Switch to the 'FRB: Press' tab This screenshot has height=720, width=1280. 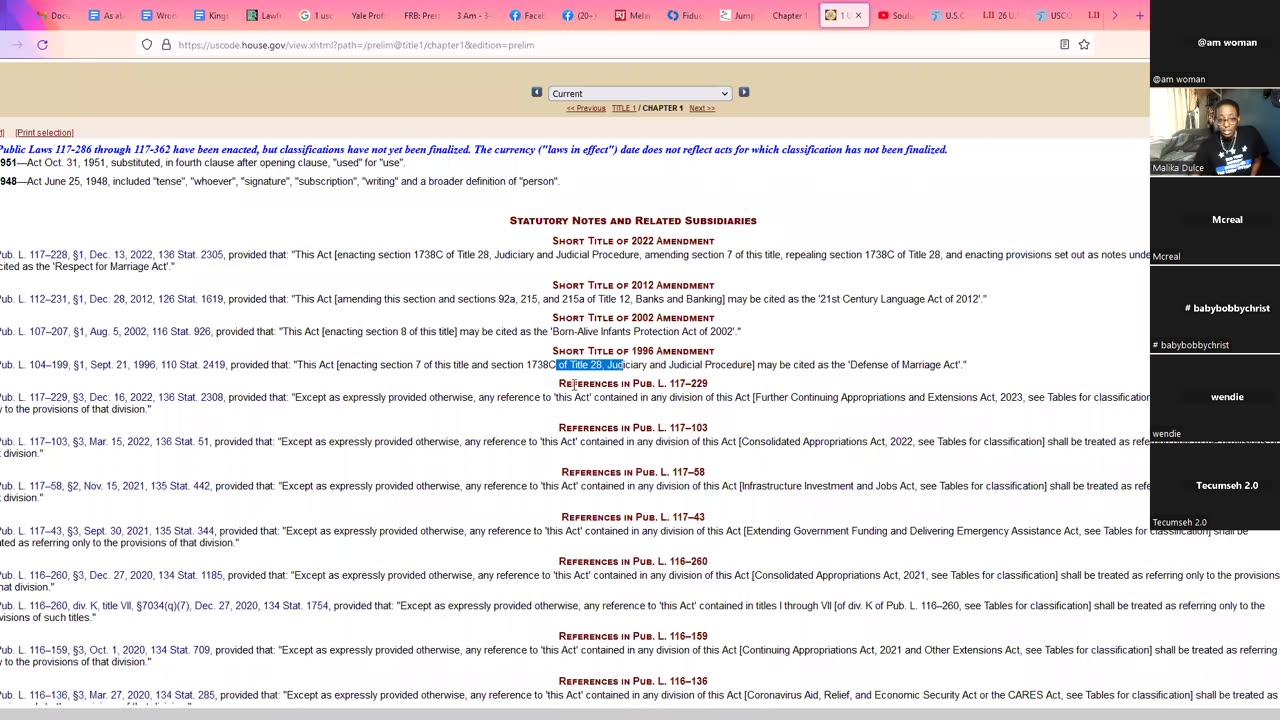pos(421,15)
